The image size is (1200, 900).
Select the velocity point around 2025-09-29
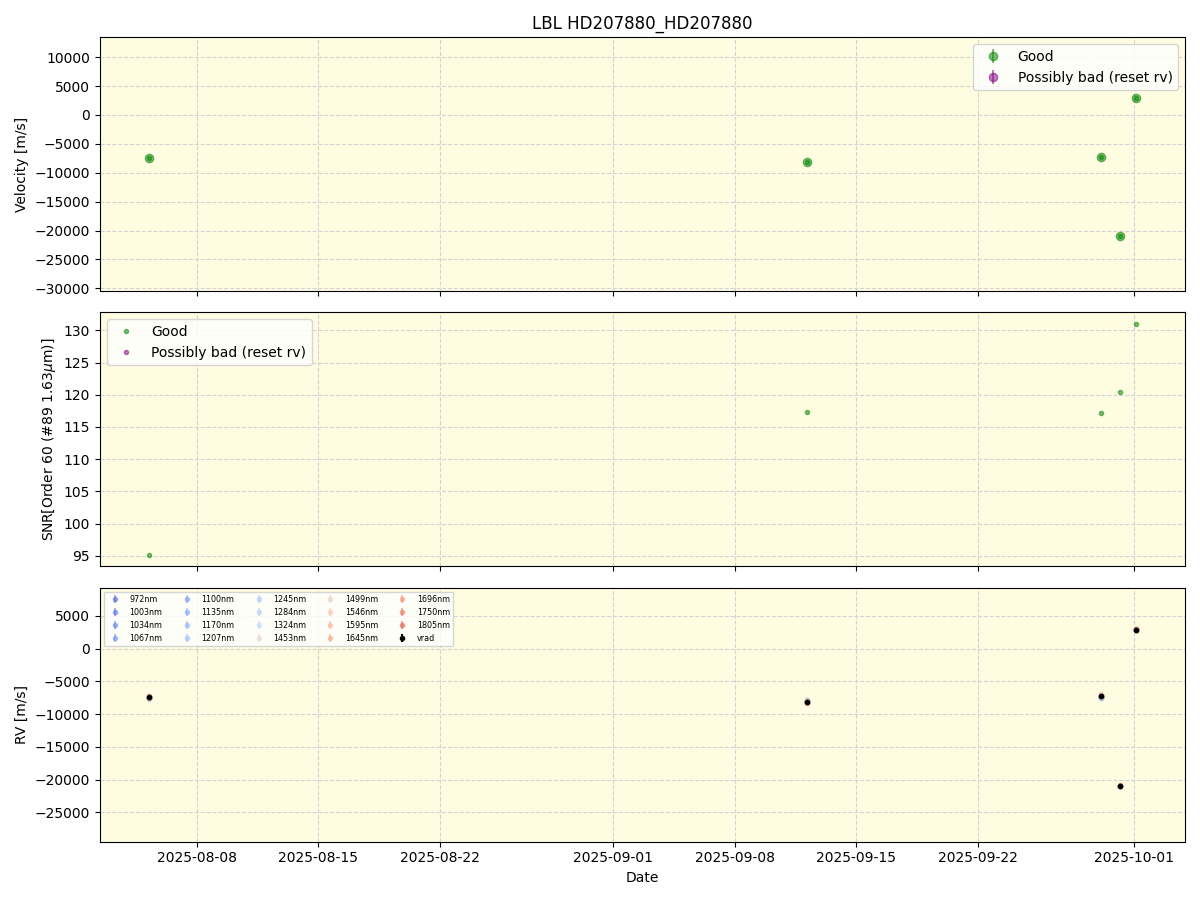[x=1101, y=157]
